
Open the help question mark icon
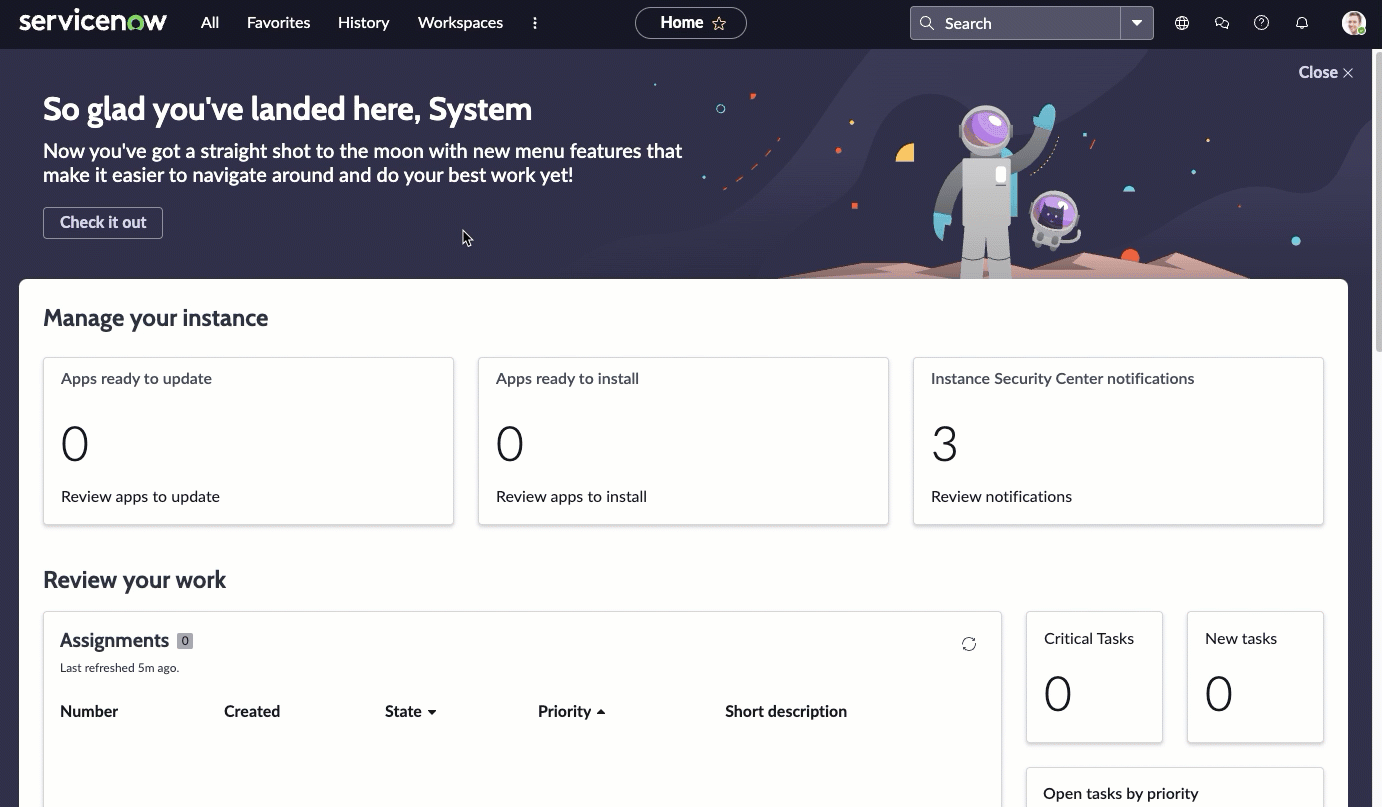[x=1262, y=23]
